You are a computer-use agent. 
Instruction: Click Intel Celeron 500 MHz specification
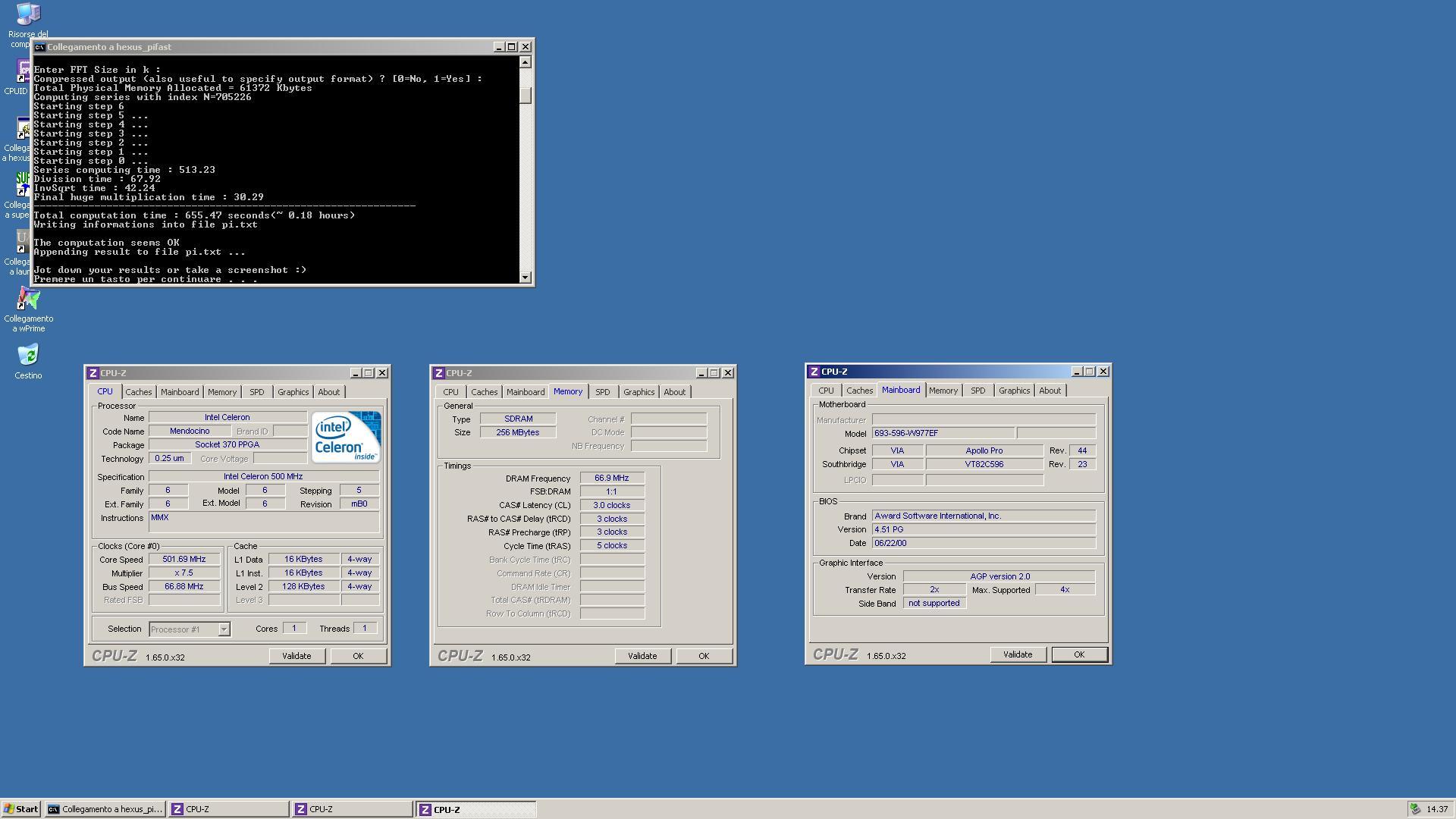pos(263,477)
